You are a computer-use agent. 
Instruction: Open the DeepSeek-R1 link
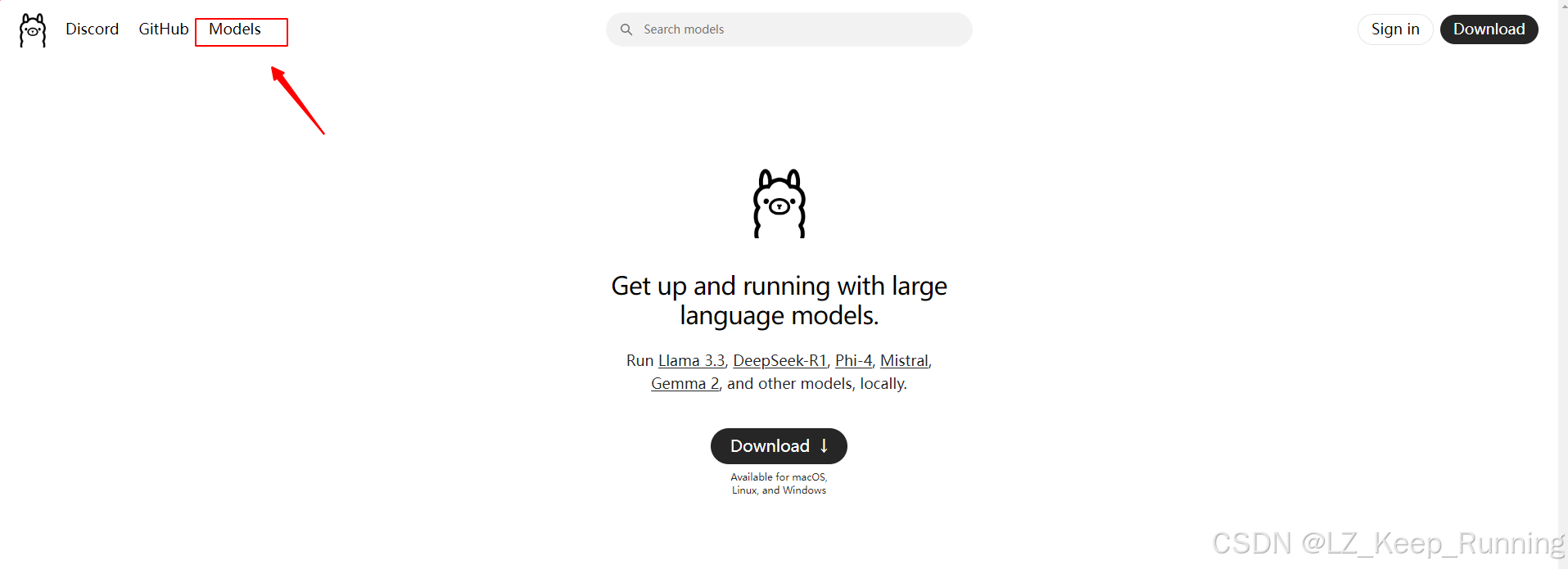[x=780, y=361]
